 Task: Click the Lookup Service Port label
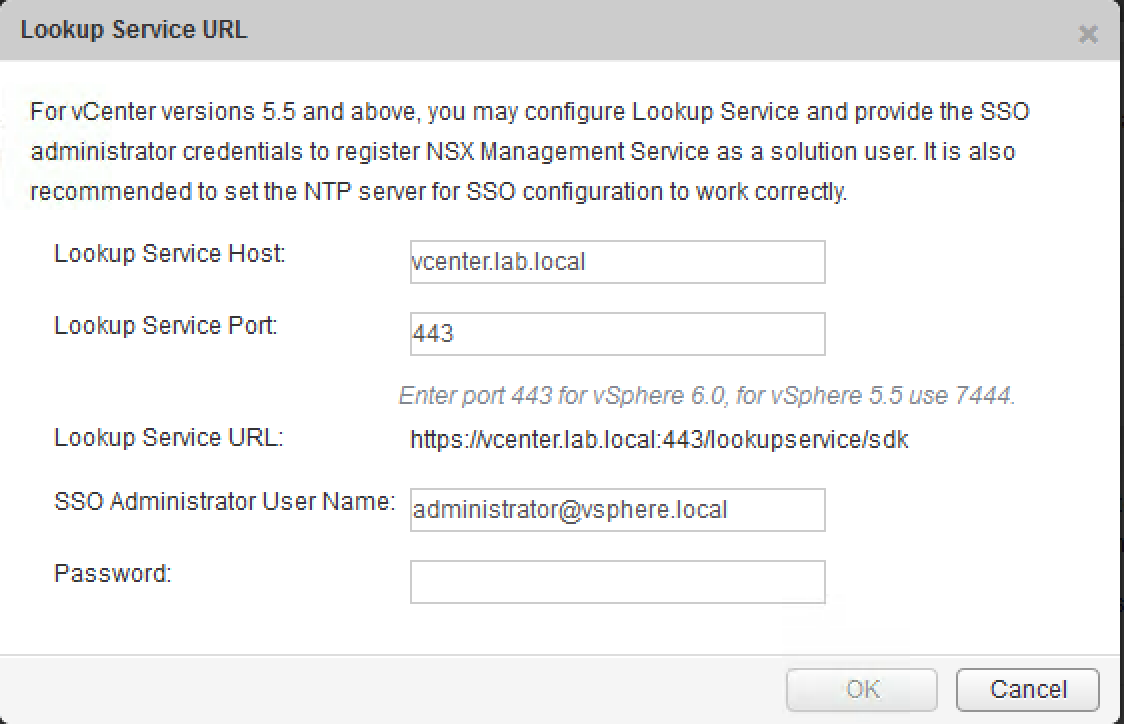(x=166, y=325)
